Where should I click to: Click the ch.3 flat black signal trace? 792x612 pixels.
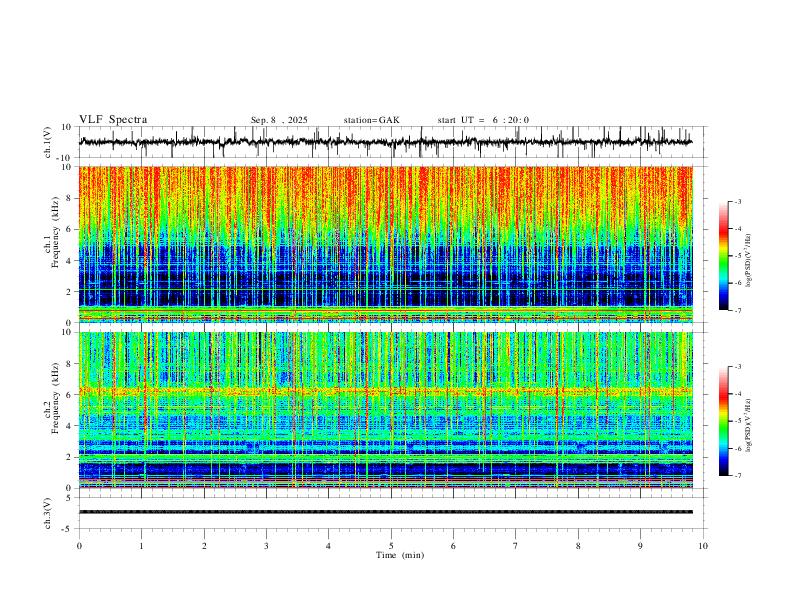385,512
